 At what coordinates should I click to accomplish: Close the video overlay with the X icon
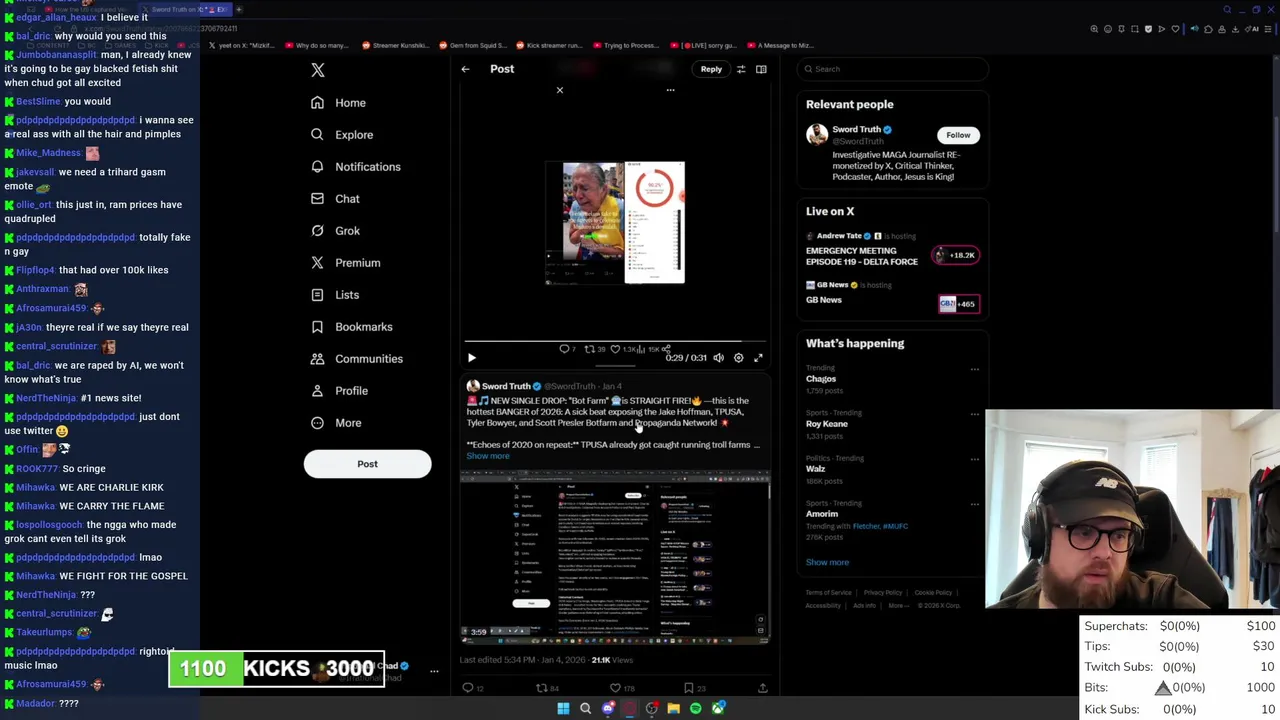(560, 90)
